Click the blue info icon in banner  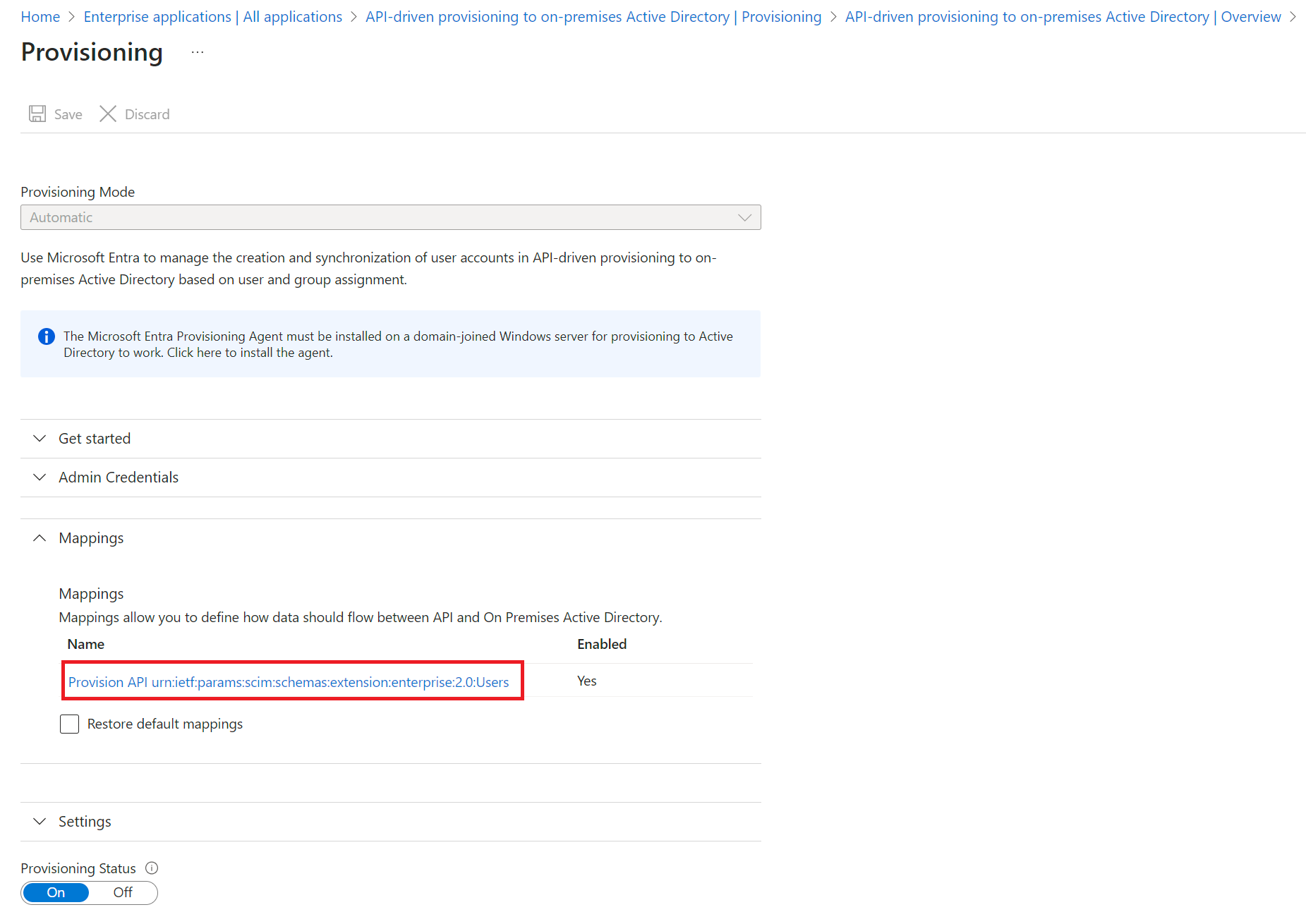click(47, 336)
